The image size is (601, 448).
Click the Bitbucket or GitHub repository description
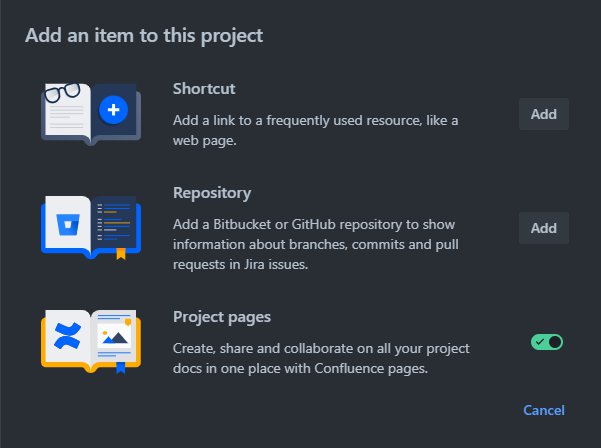tap(316, 244)
